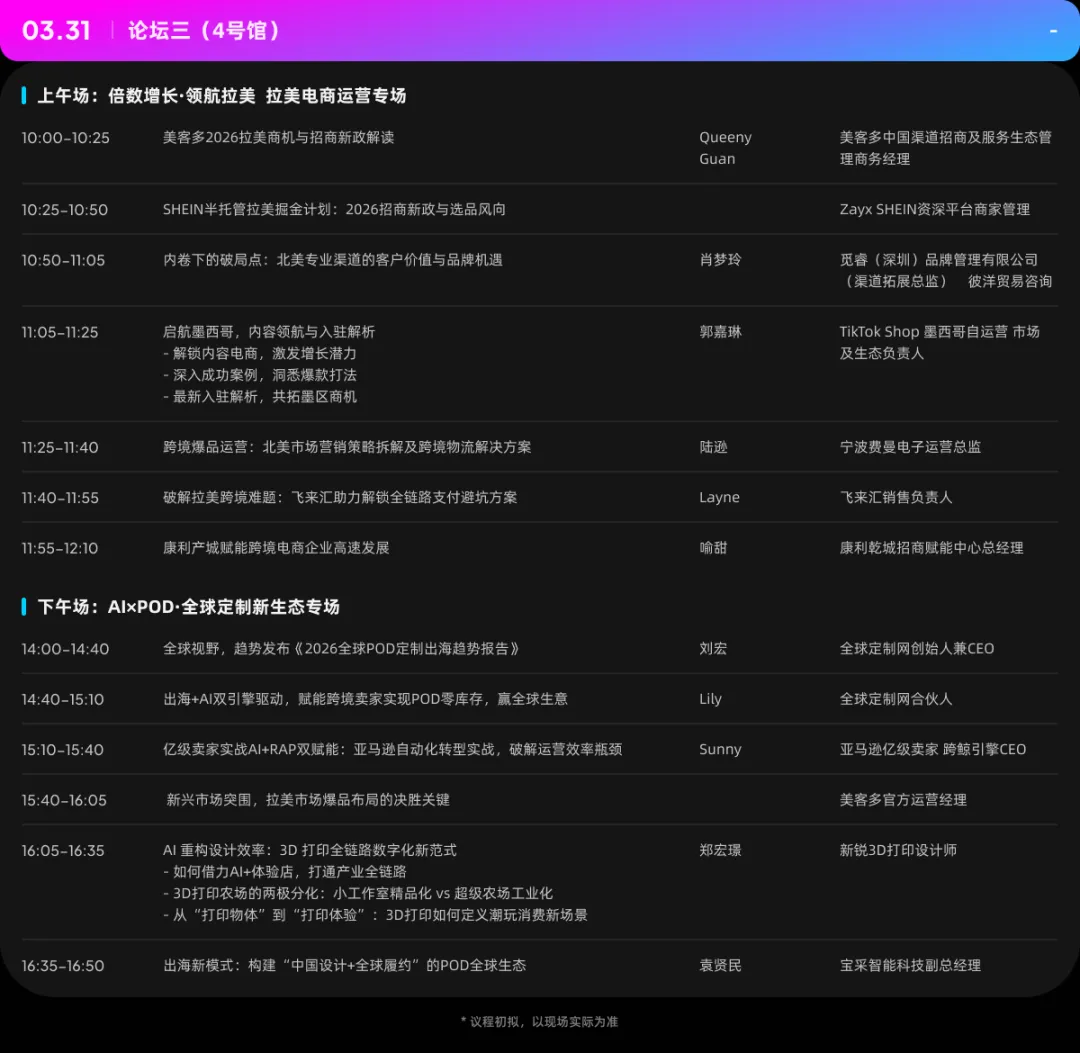
Task: Select 美客多官方运营经理 title
Action: [903, 800]
